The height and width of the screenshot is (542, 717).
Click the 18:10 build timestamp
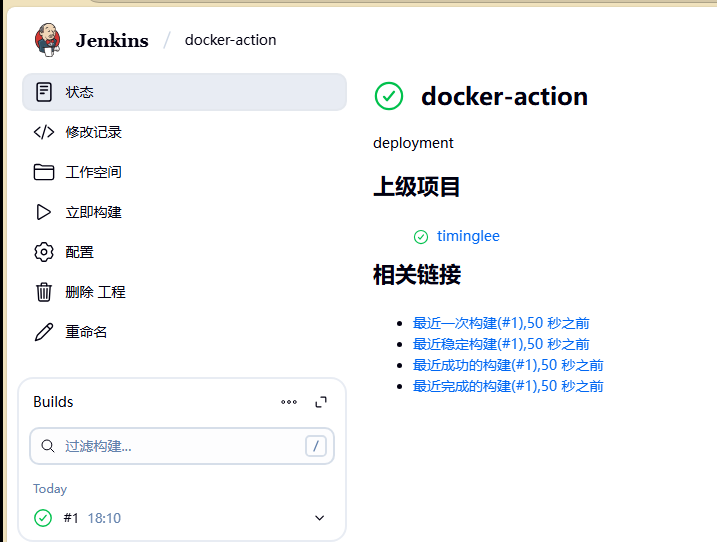pos(104,518)
